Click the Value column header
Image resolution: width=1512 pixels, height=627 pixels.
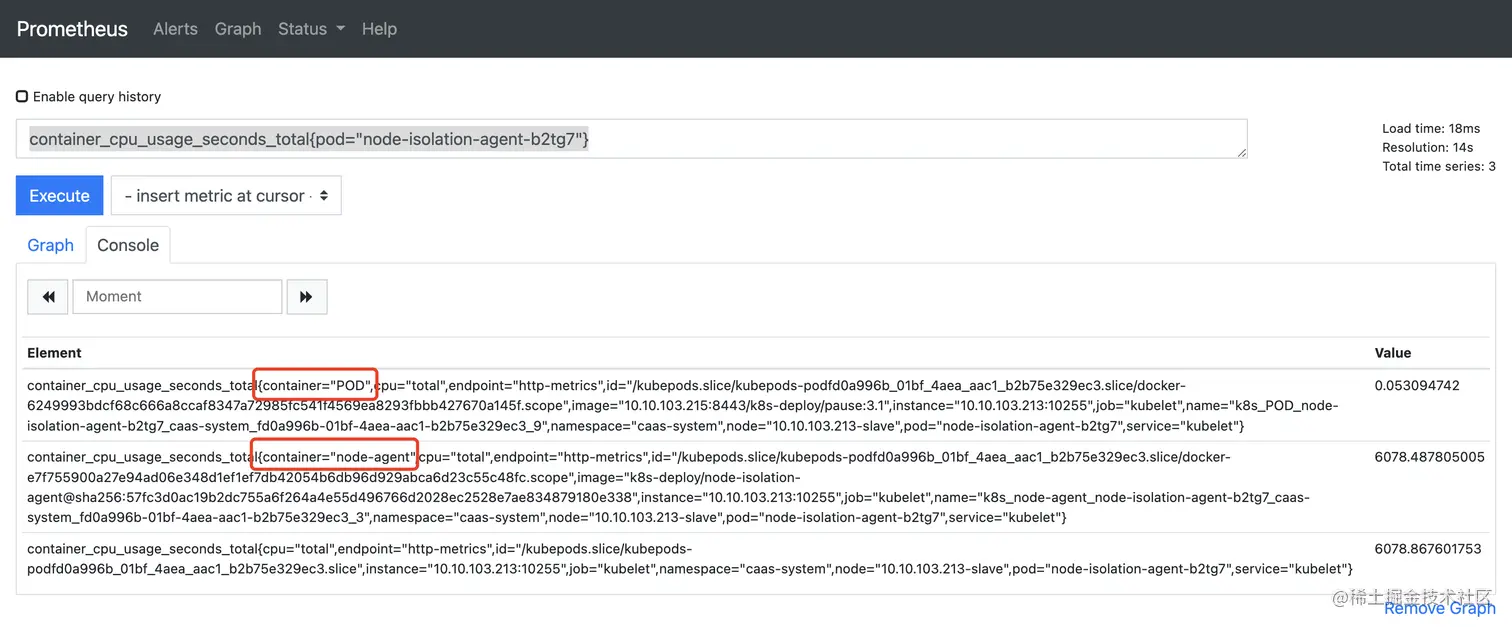coord(1393,353)
